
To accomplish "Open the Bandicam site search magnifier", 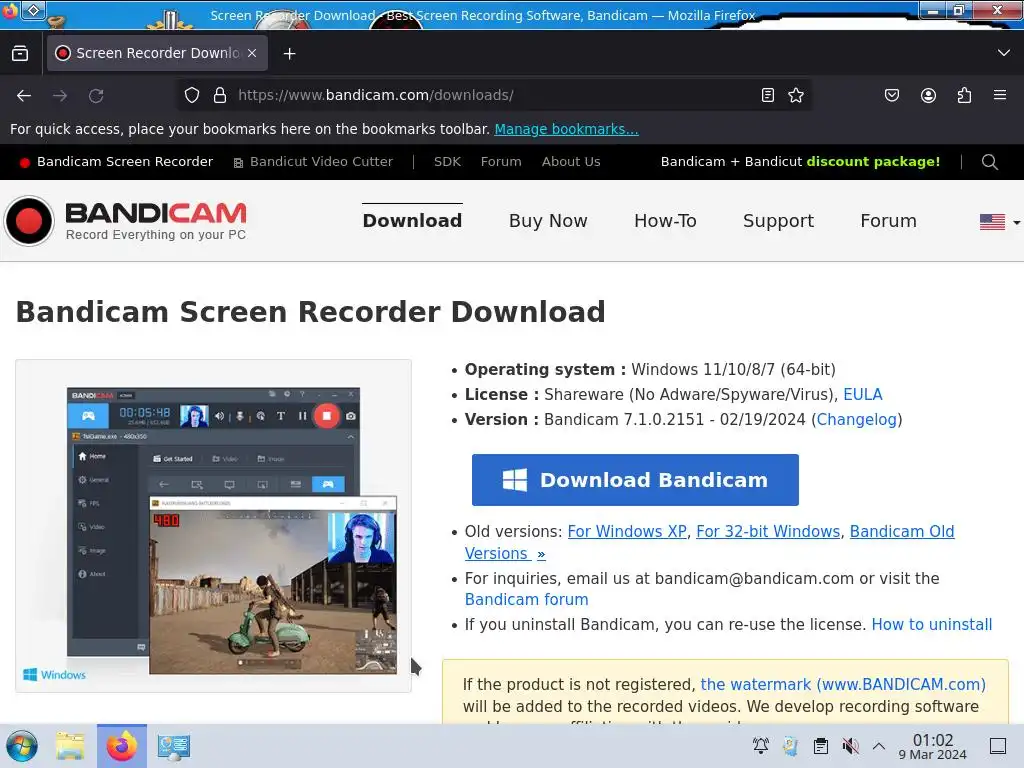I will click(x=989, y=162).
